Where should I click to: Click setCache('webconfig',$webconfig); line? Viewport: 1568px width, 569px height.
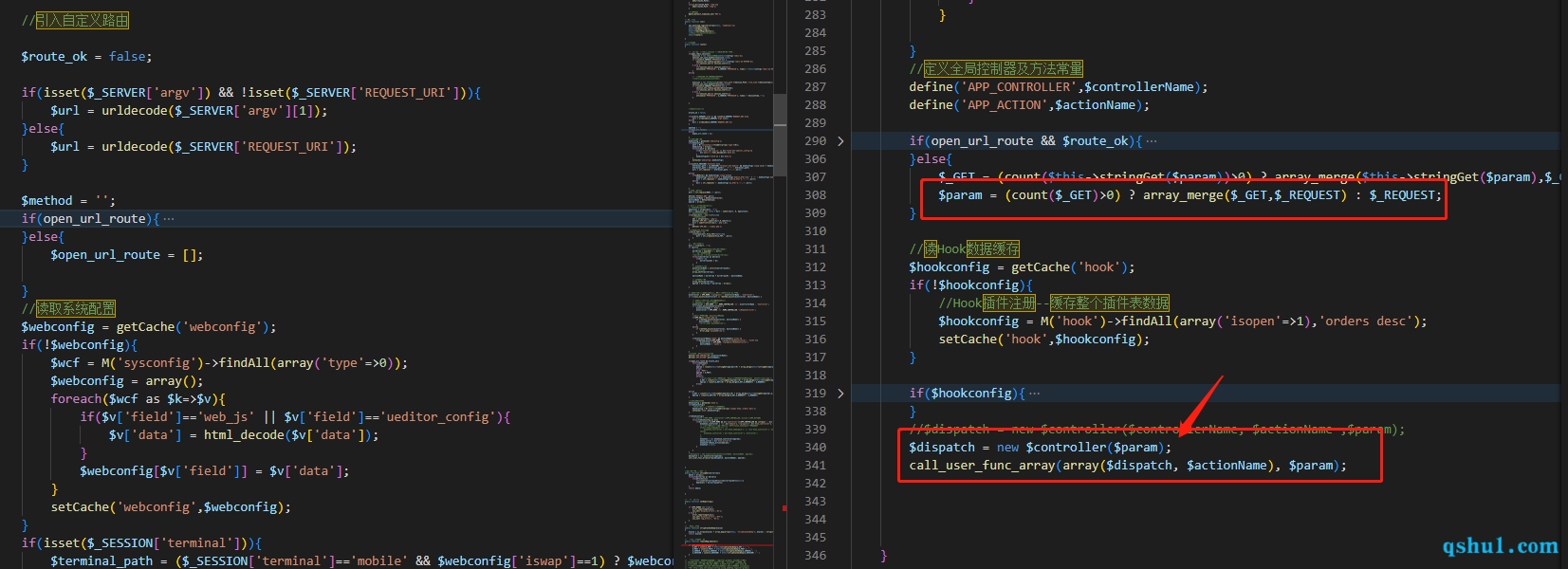(x=171, y=507)
